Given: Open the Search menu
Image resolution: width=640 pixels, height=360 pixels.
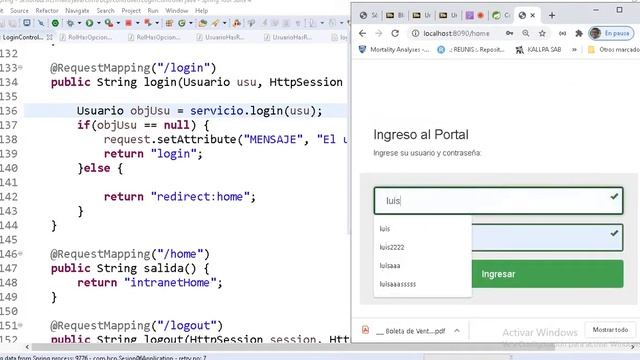Looking at the screenshot, I should [x=105, y=11].
